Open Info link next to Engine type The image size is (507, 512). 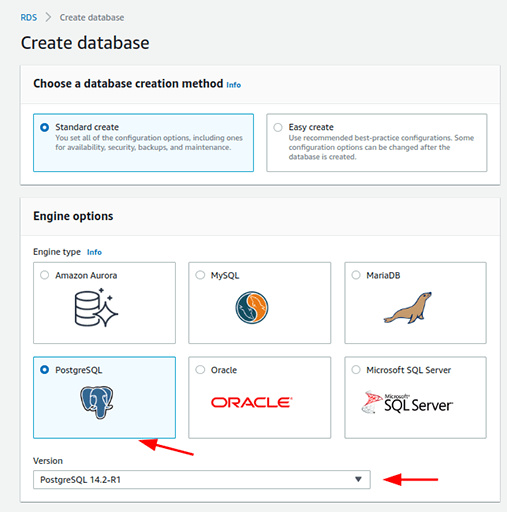coord(94,252)
